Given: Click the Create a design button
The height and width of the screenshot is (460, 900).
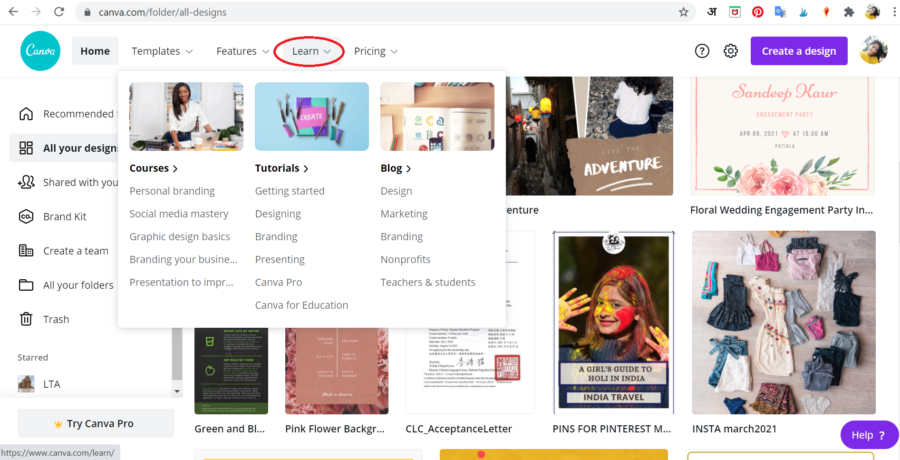Looking at the screenshot, I should click(798, 51).
